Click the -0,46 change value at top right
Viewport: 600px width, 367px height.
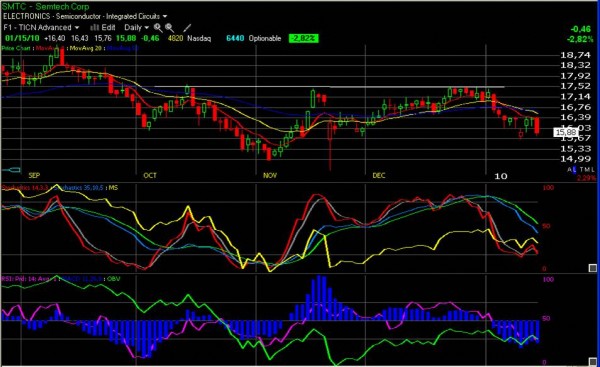pos(580,29)
